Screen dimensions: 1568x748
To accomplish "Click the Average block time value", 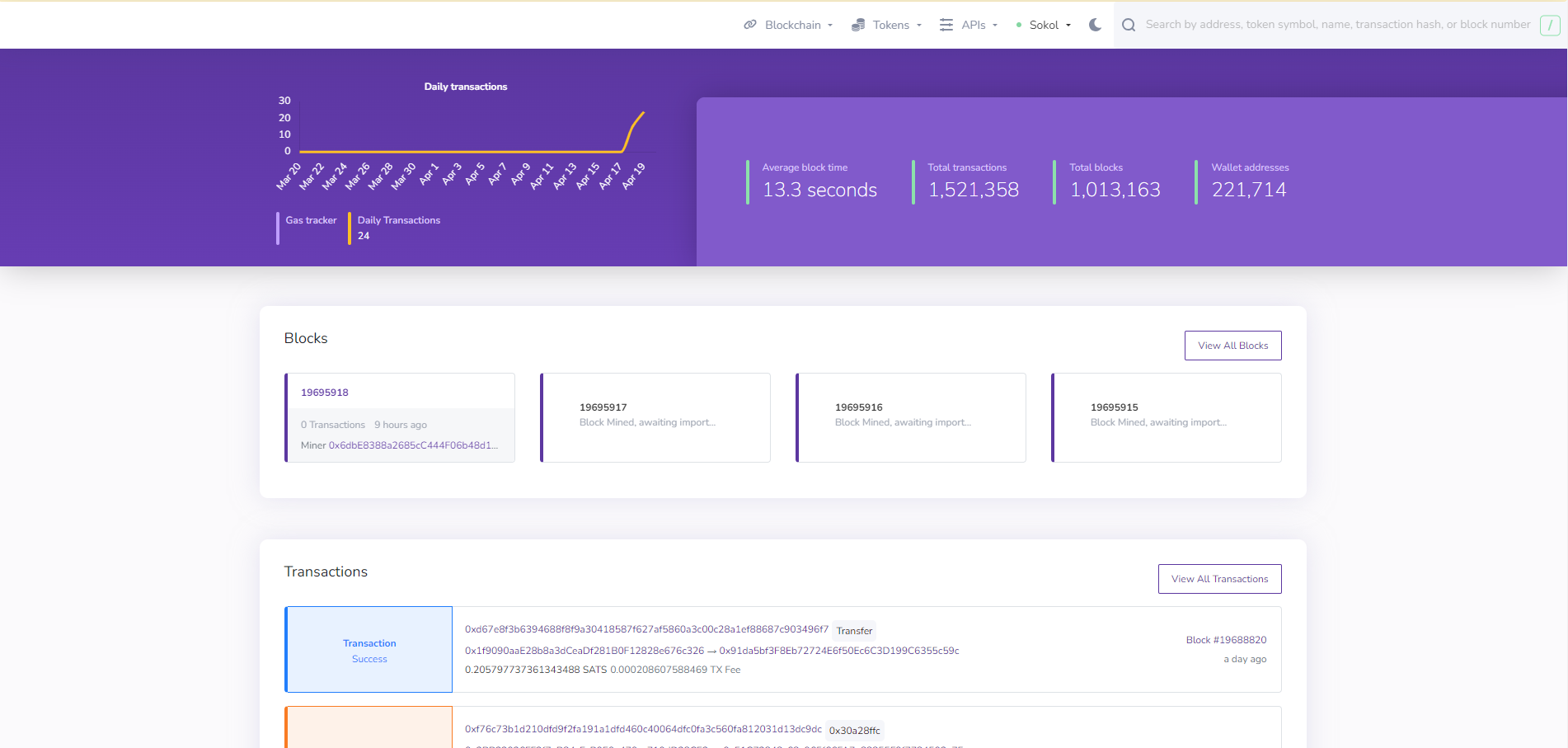I will [819, 190].
